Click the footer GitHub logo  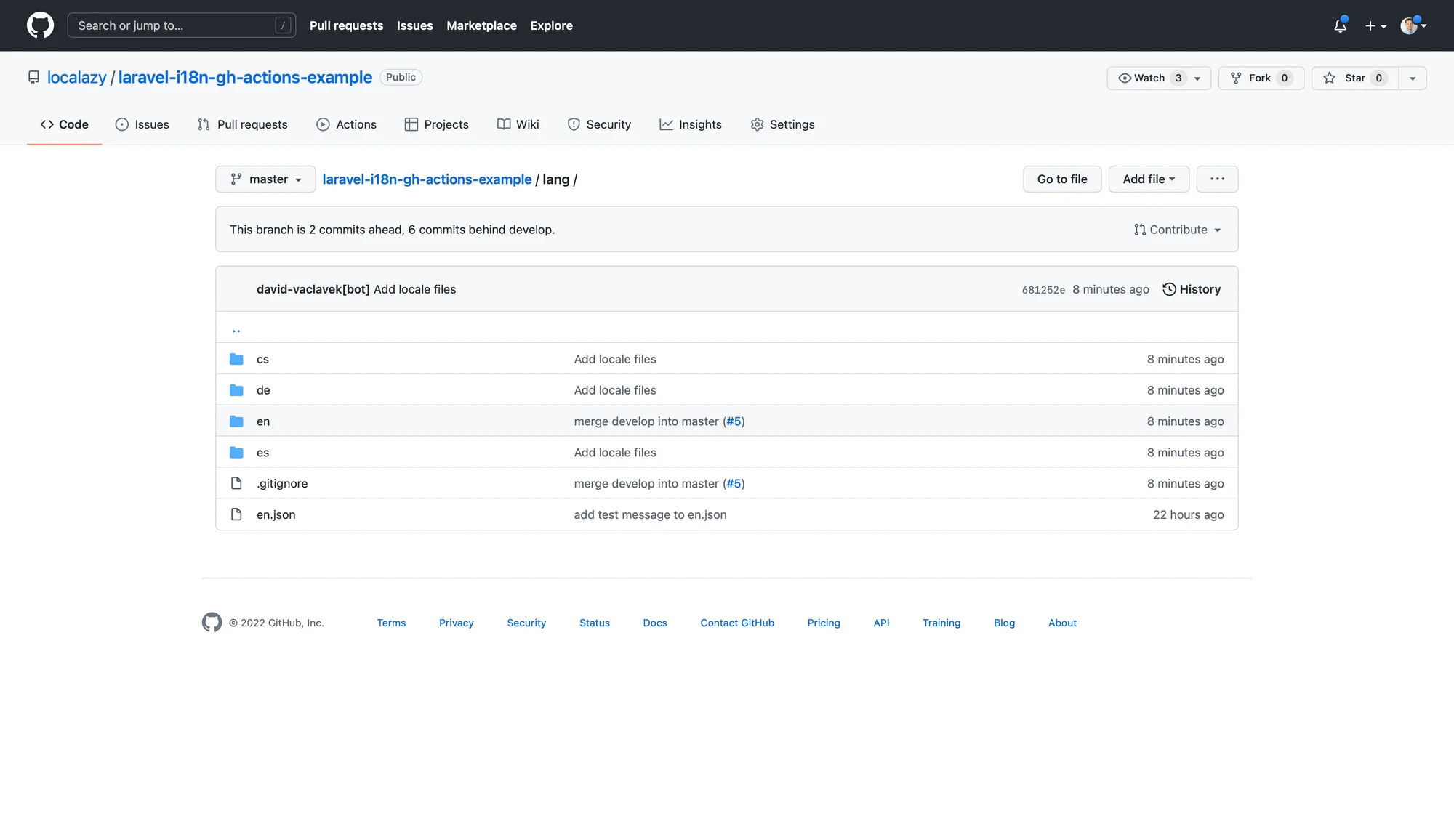click(212, 623)
